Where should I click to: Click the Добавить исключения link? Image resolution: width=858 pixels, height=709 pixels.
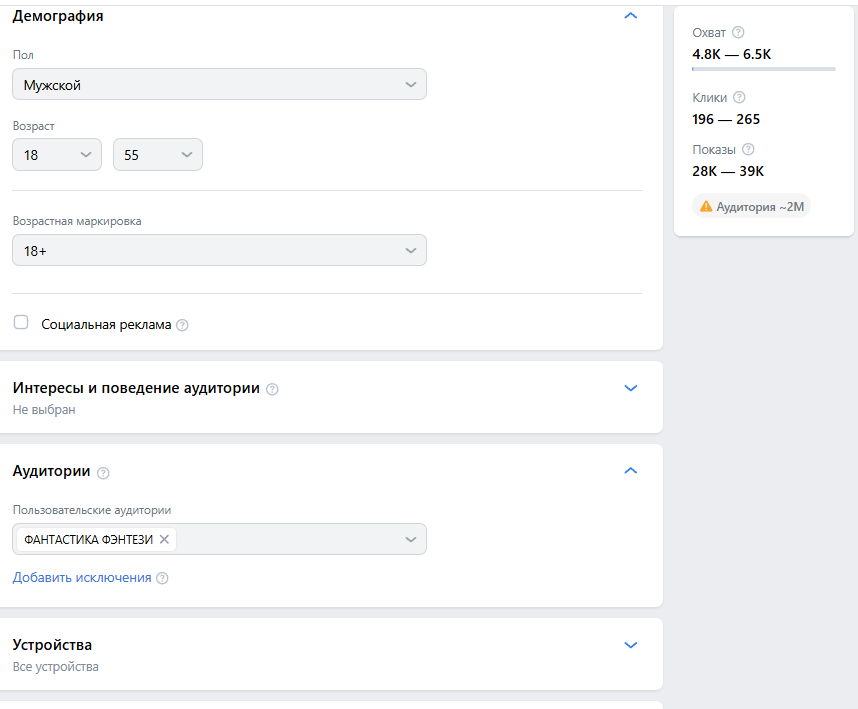pyautogui.click(x=82, y=578)
